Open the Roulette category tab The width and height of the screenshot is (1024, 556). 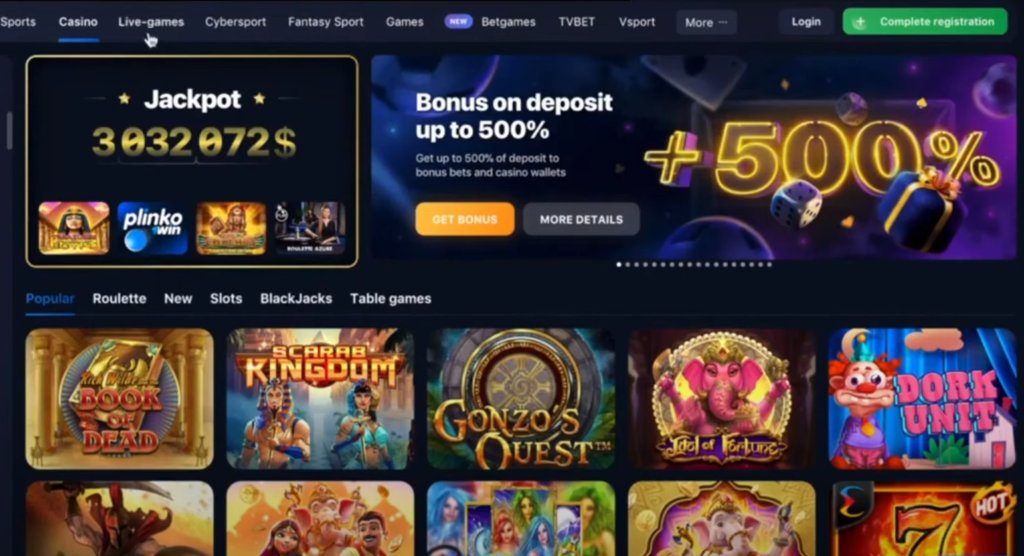[x=120, y=299]
